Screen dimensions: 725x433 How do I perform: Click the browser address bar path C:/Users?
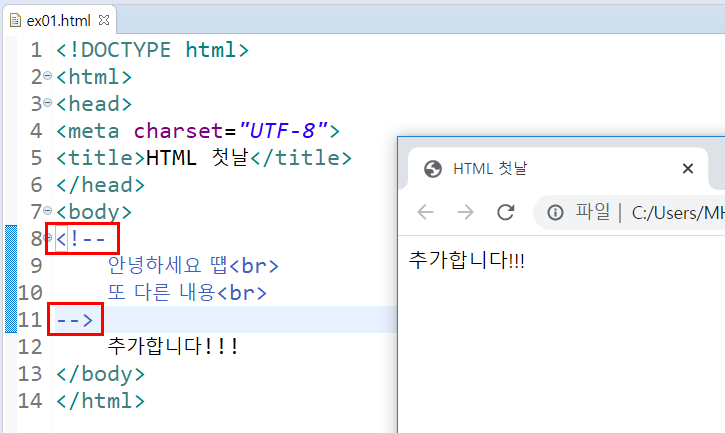pyautogui.click(x=678, y=213)
